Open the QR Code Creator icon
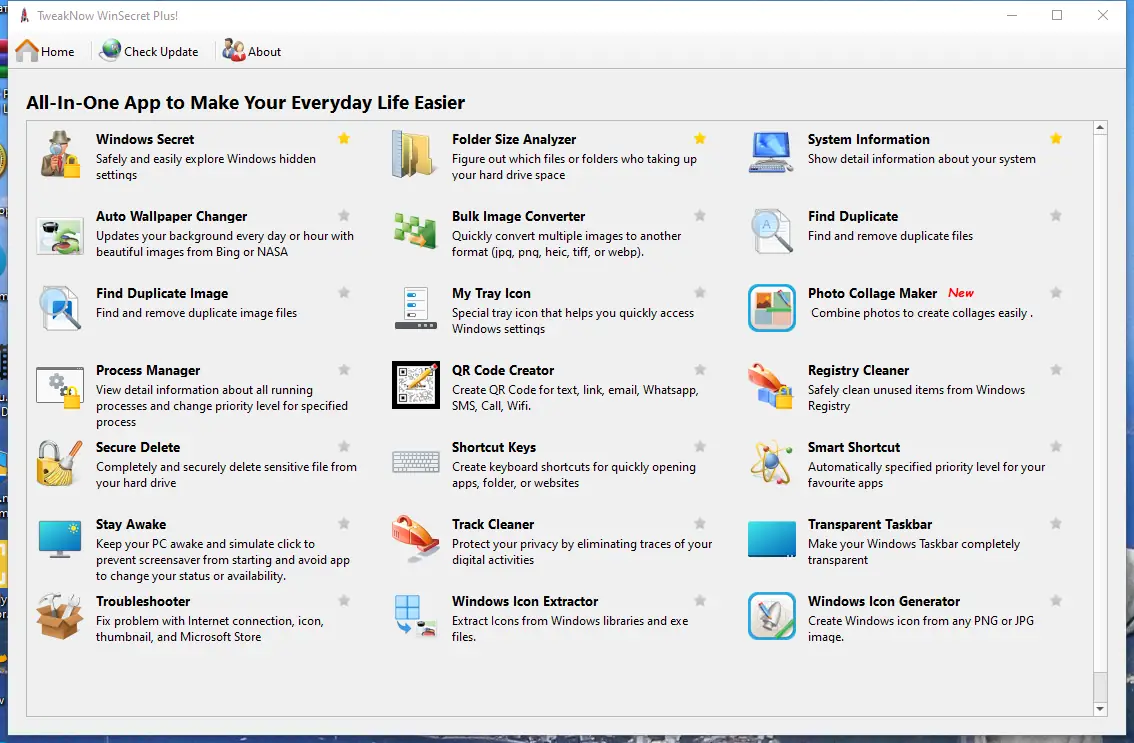Screen dimensions: 1134x743 pos(416,385)
